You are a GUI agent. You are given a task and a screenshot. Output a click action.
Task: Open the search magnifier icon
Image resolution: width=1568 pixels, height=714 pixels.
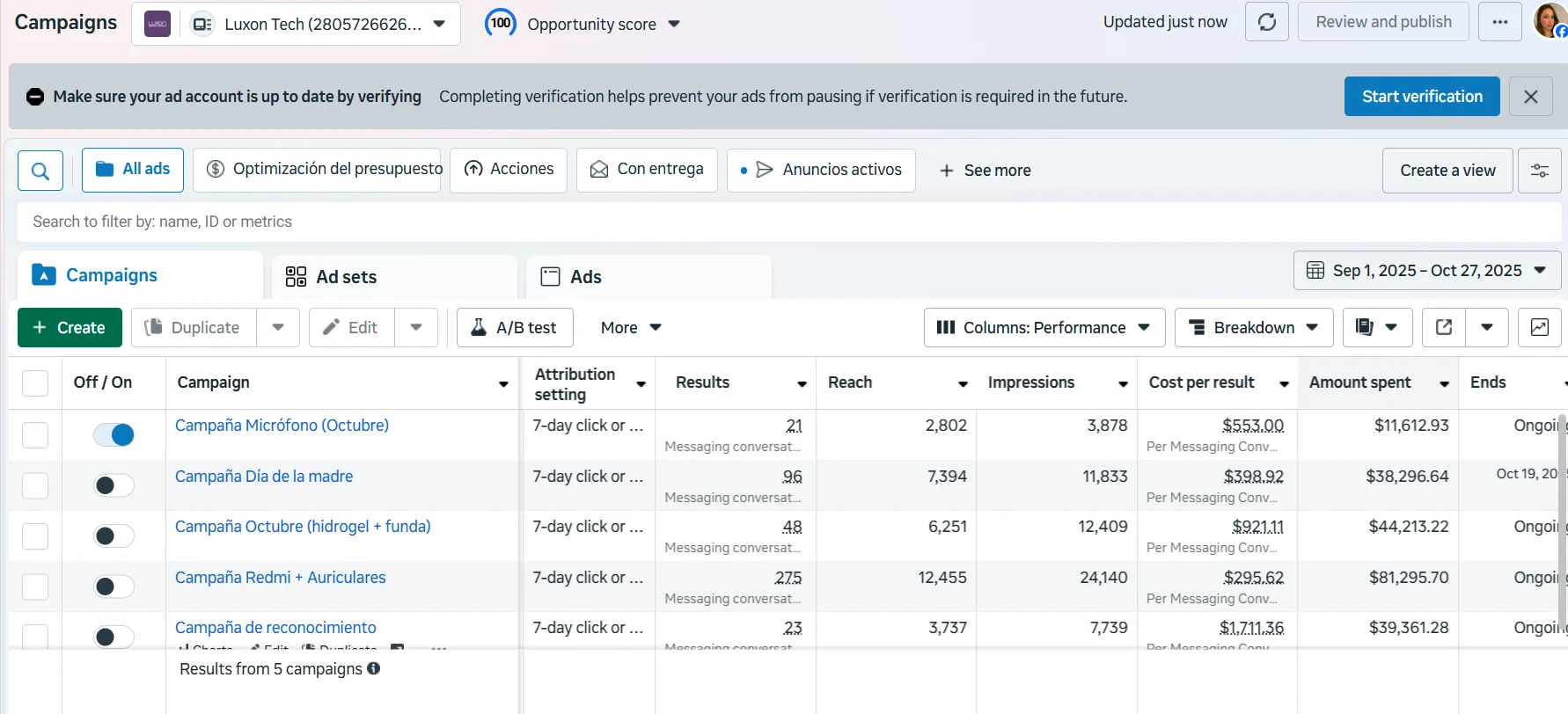tap(40, 171)
